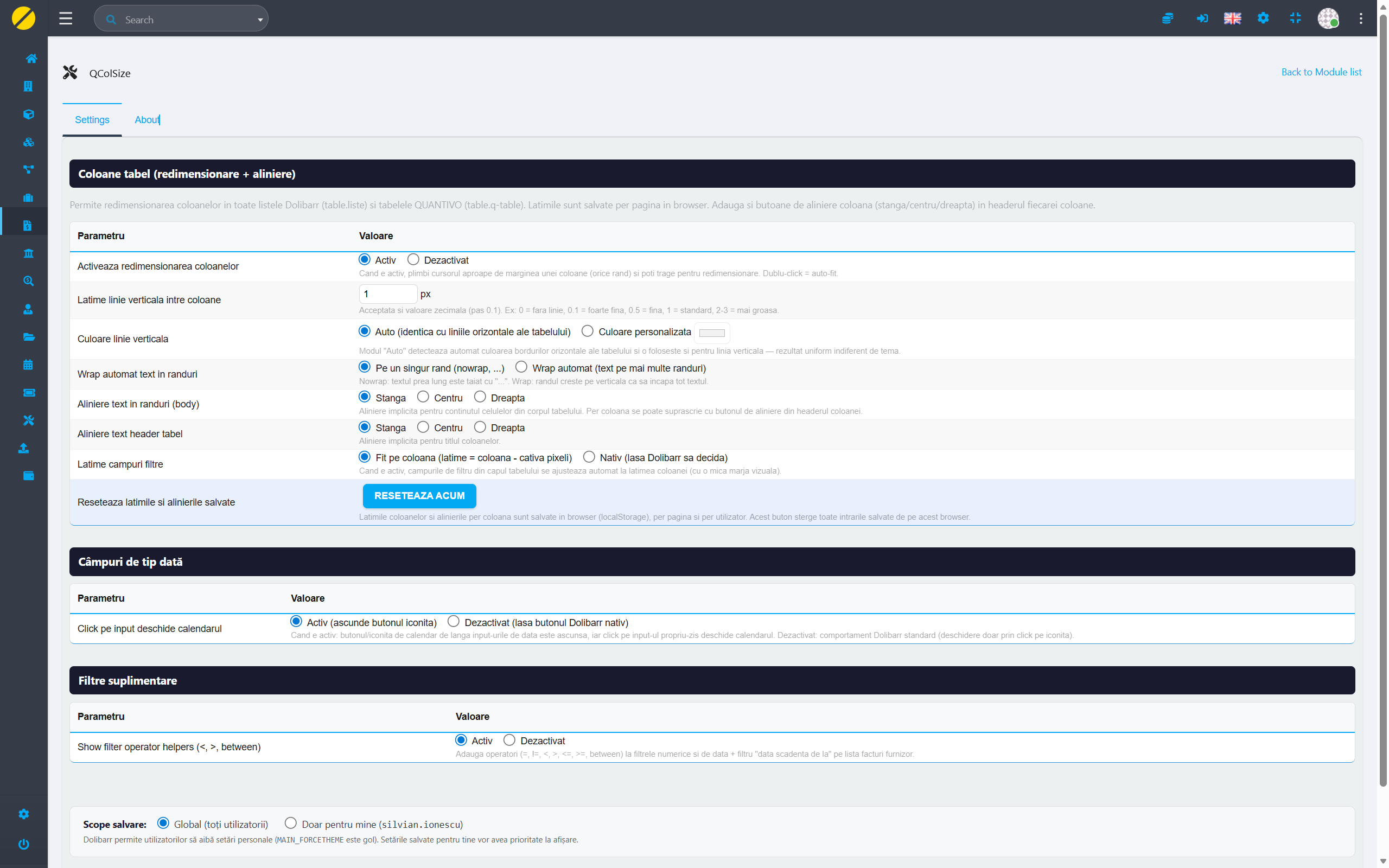The width and height of the screenshot is (1389, 868).
Task: Expand the Search box dropdown arrow
Action: pos(260,20)
